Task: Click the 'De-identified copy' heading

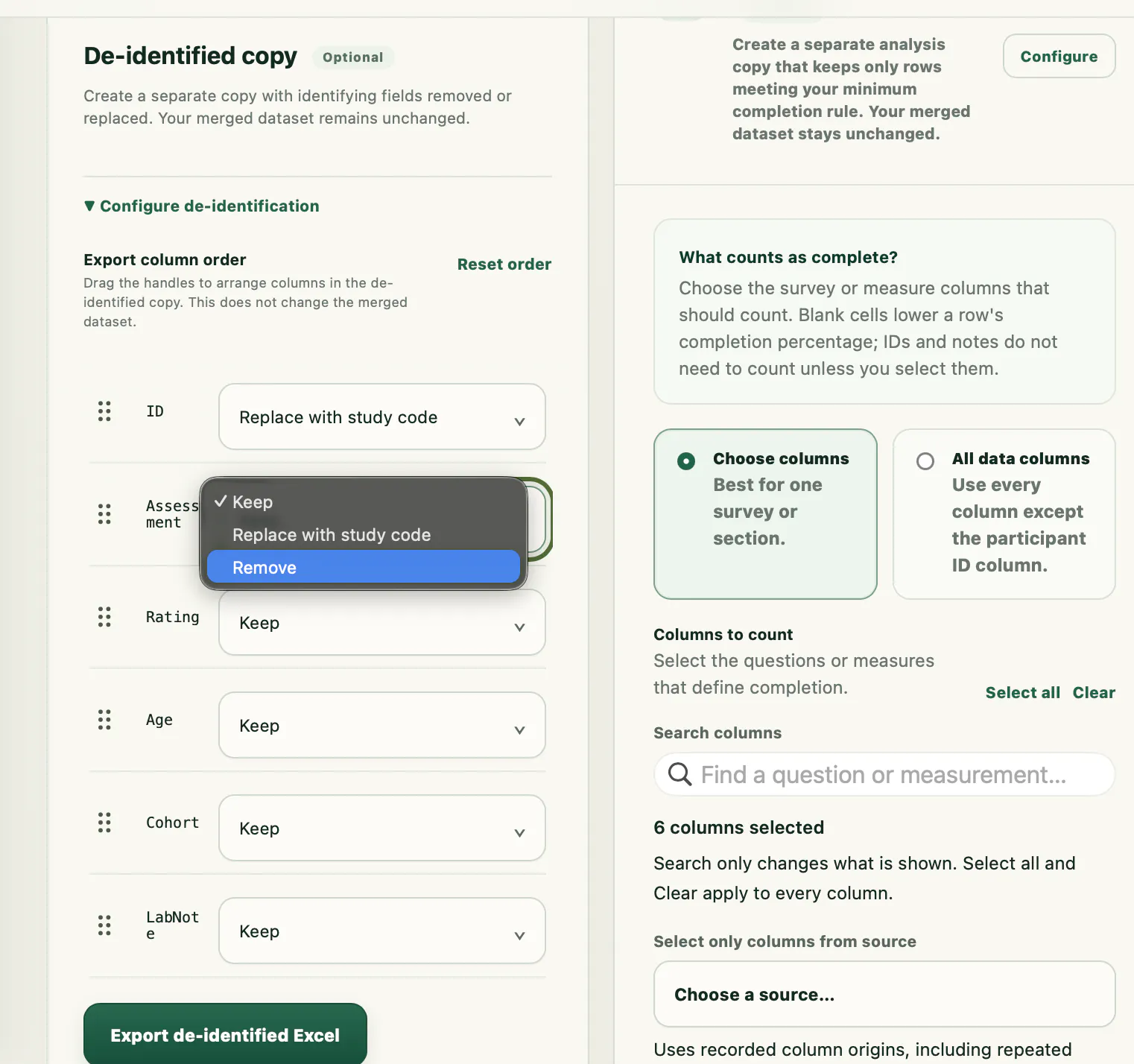Action: pos(190,56)
